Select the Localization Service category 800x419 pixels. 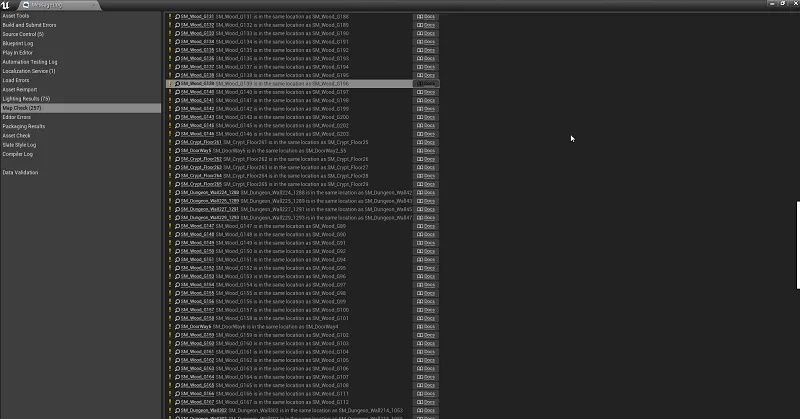coord(29,71)
